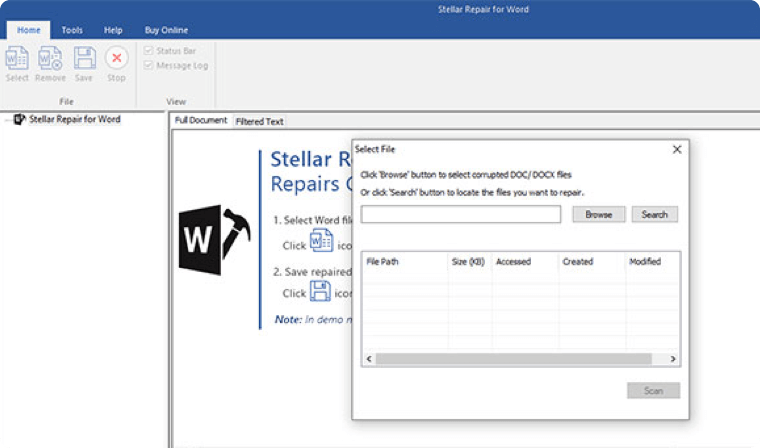
Task: Click the Select file icon in ribbon
Action: click(x=17, y=60)
